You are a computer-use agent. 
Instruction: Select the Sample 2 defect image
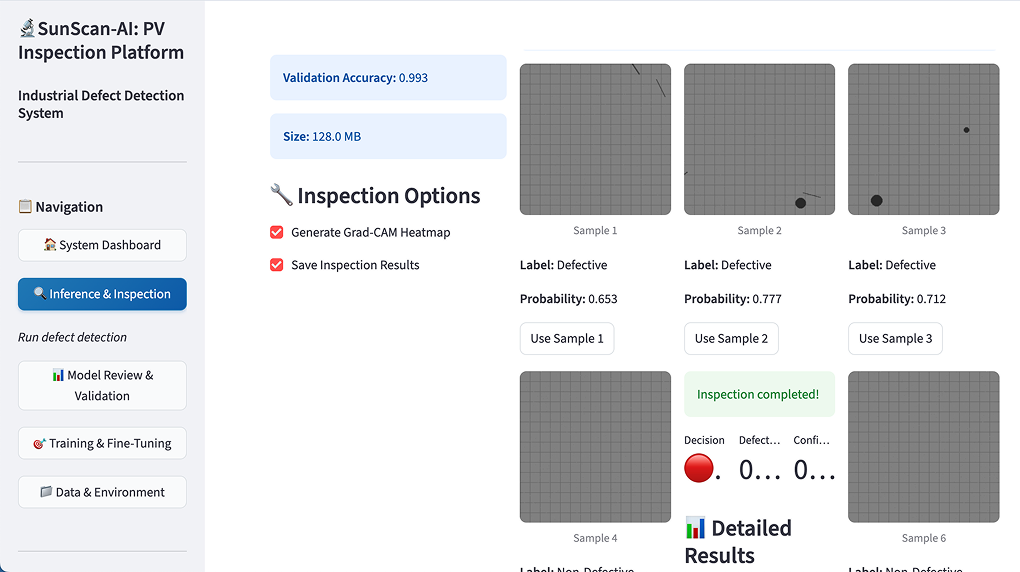[759, 139]
